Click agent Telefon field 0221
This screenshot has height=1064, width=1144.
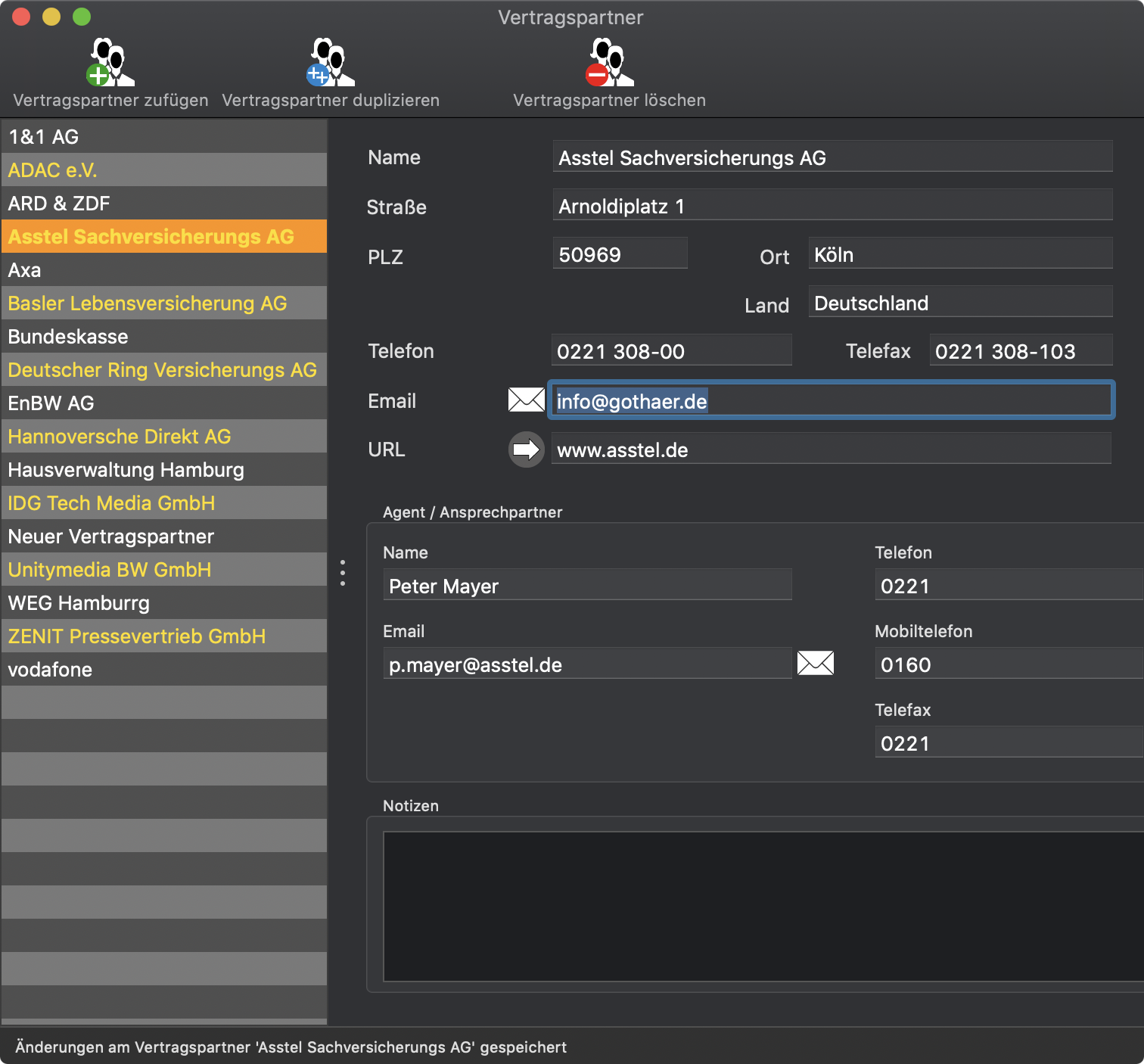[x=1009, y=585]
